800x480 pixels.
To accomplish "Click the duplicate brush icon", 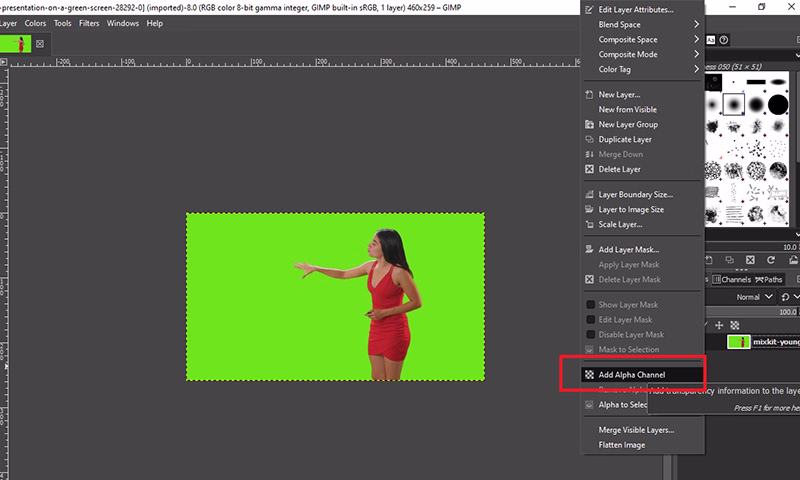I will point(730,260).
